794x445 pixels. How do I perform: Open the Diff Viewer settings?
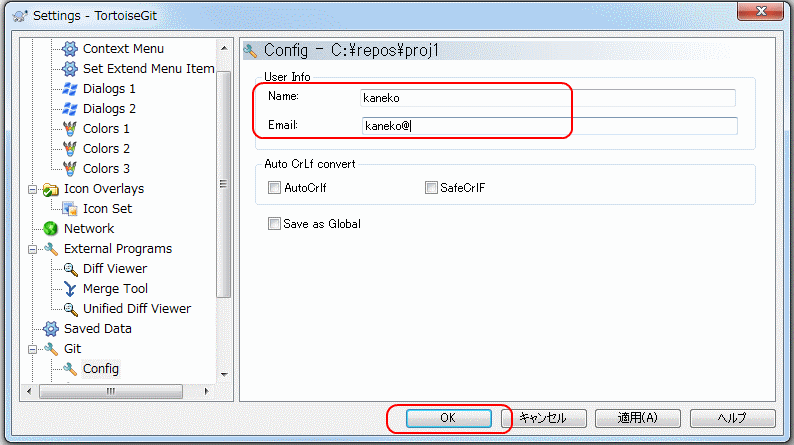tap(114, 269)
